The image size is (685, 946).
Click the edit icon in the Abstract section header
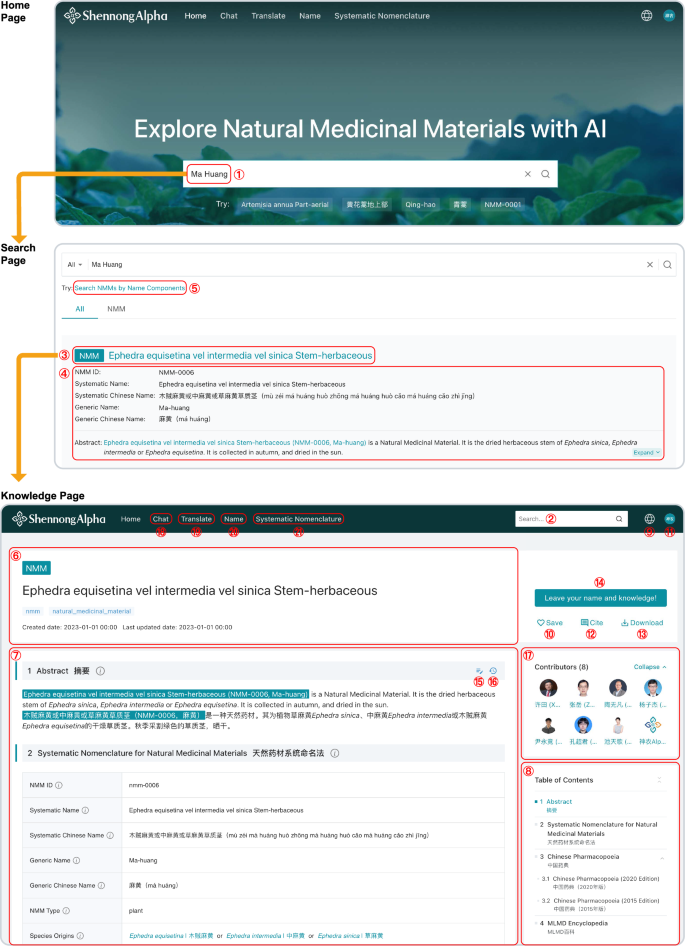479,671
